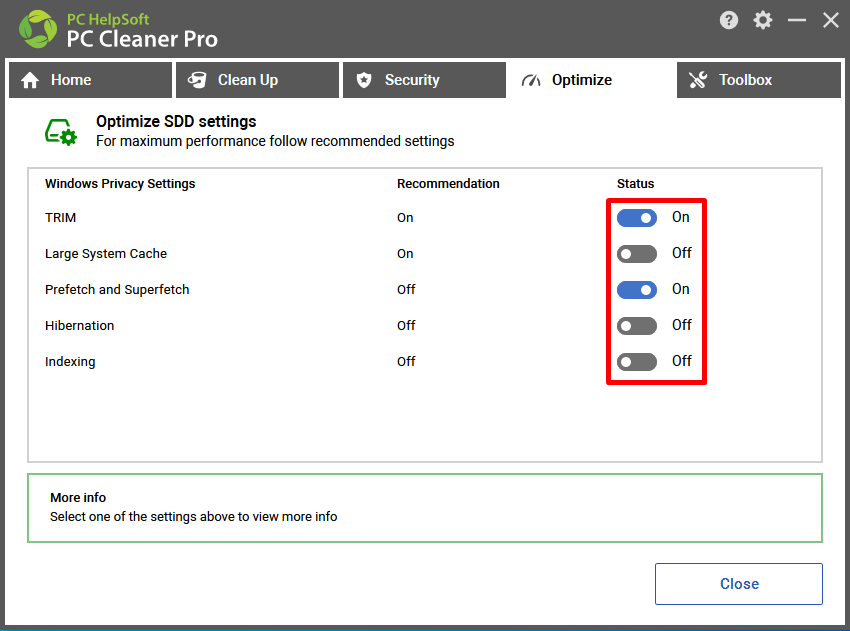
Task: Enable the Large System Cache switch
Action: point(637,254)
